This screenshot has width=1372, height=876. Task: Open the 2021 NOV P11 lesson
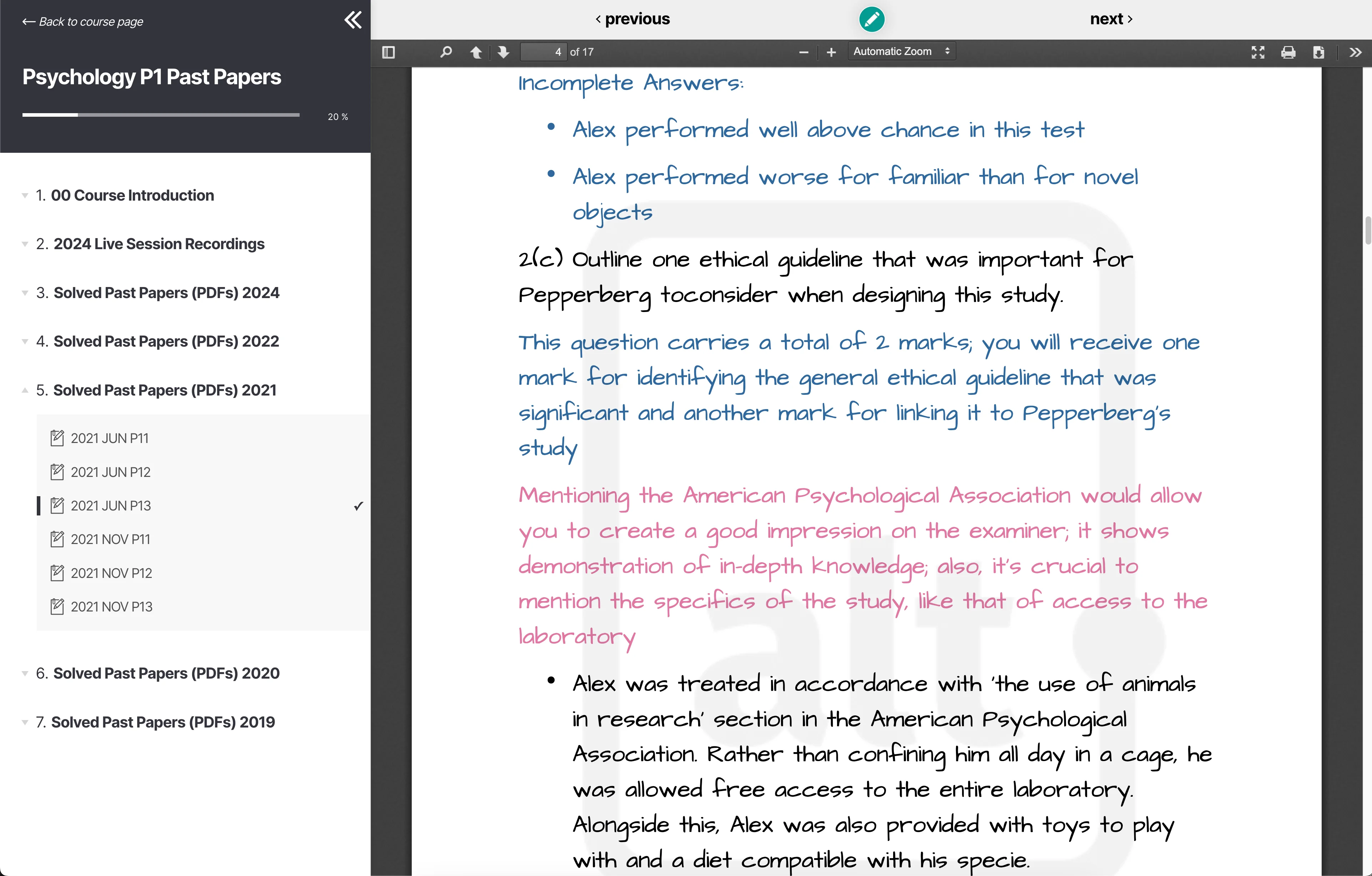111,539
